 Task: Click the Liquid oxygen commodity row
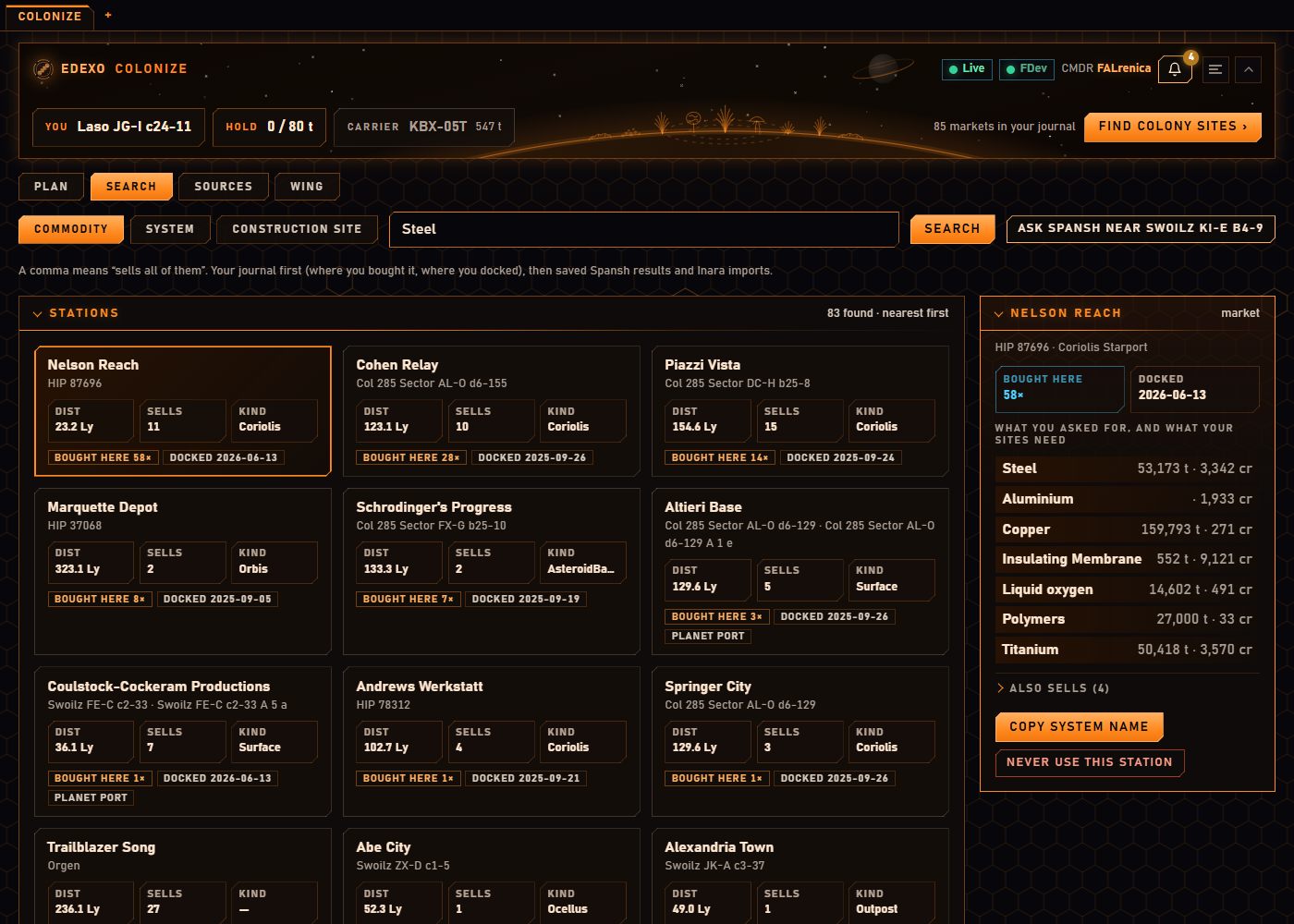click(1127, 590)
